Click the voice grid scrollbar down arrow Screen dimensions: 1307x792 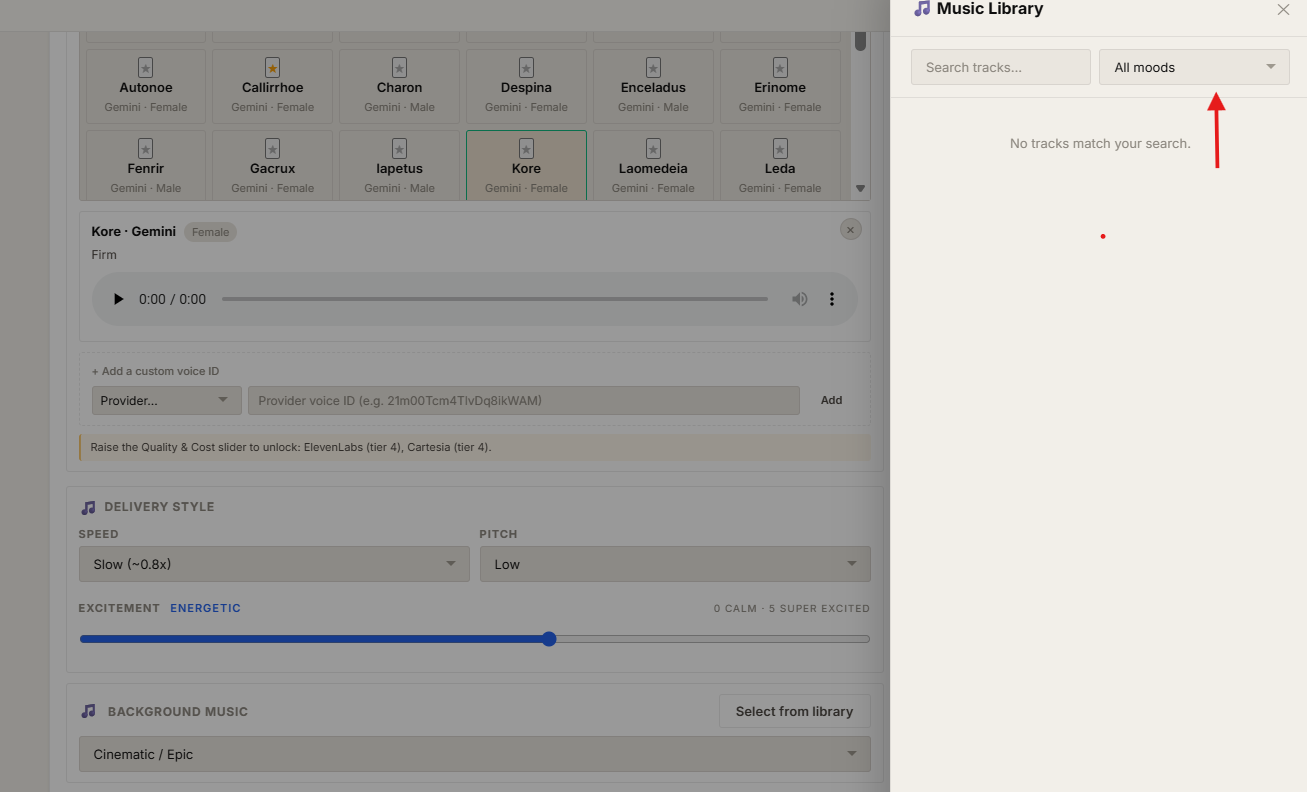(x=860, y=188)
